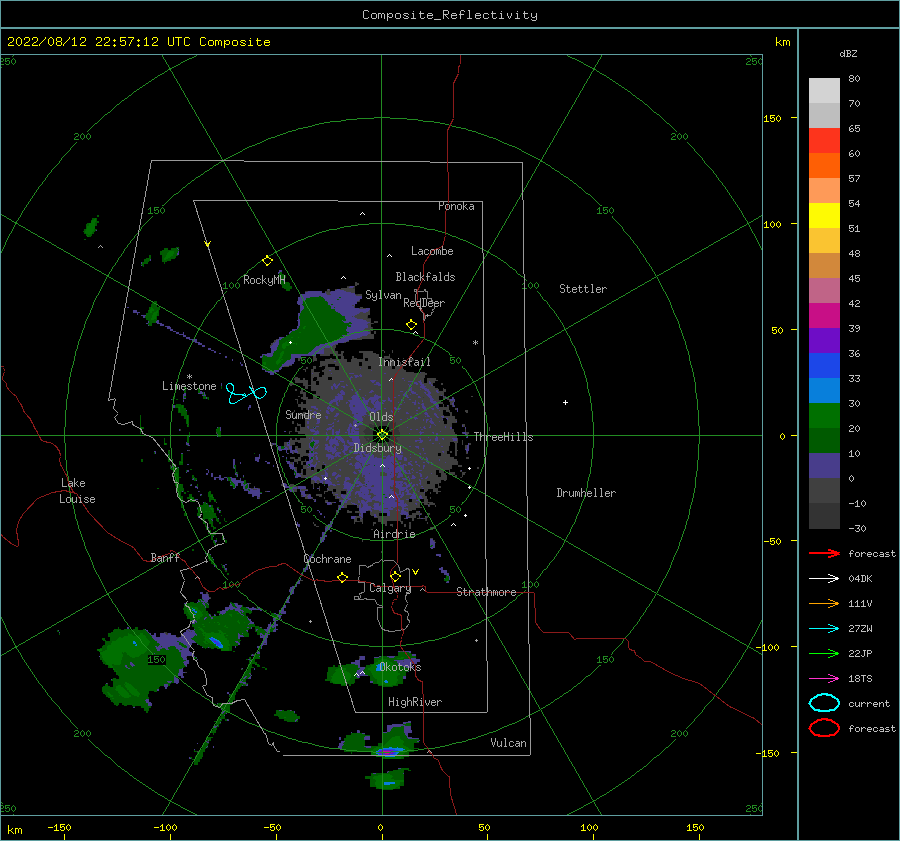Click the Drumheller label
Image resolution: width=900 pixels, height=841 pixels.
pyautogui.click(x=586, y=493)
